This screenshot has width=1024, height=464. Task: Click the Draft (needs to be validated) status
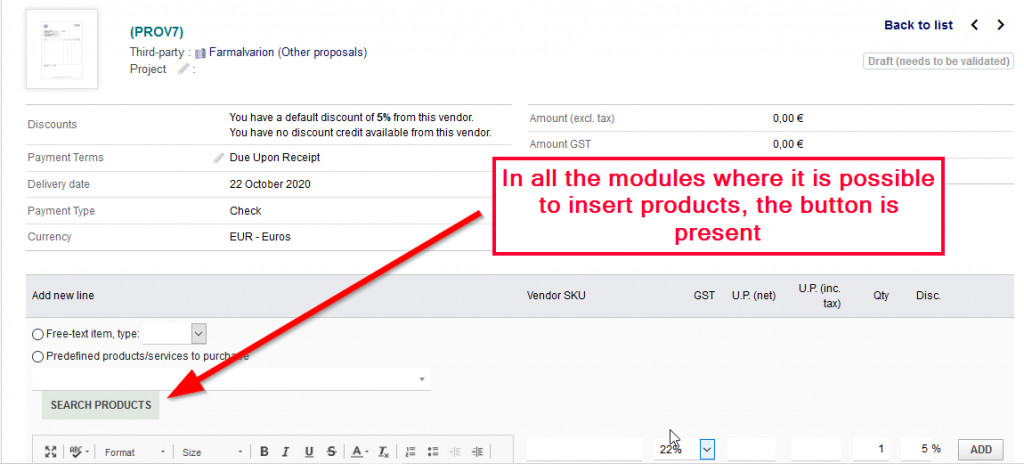938,61
